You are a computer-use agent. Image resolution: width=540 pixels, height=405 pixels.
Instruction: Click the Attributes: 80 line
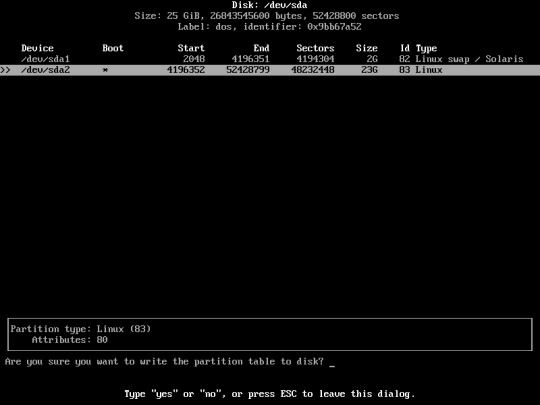[x=70, y=340]
